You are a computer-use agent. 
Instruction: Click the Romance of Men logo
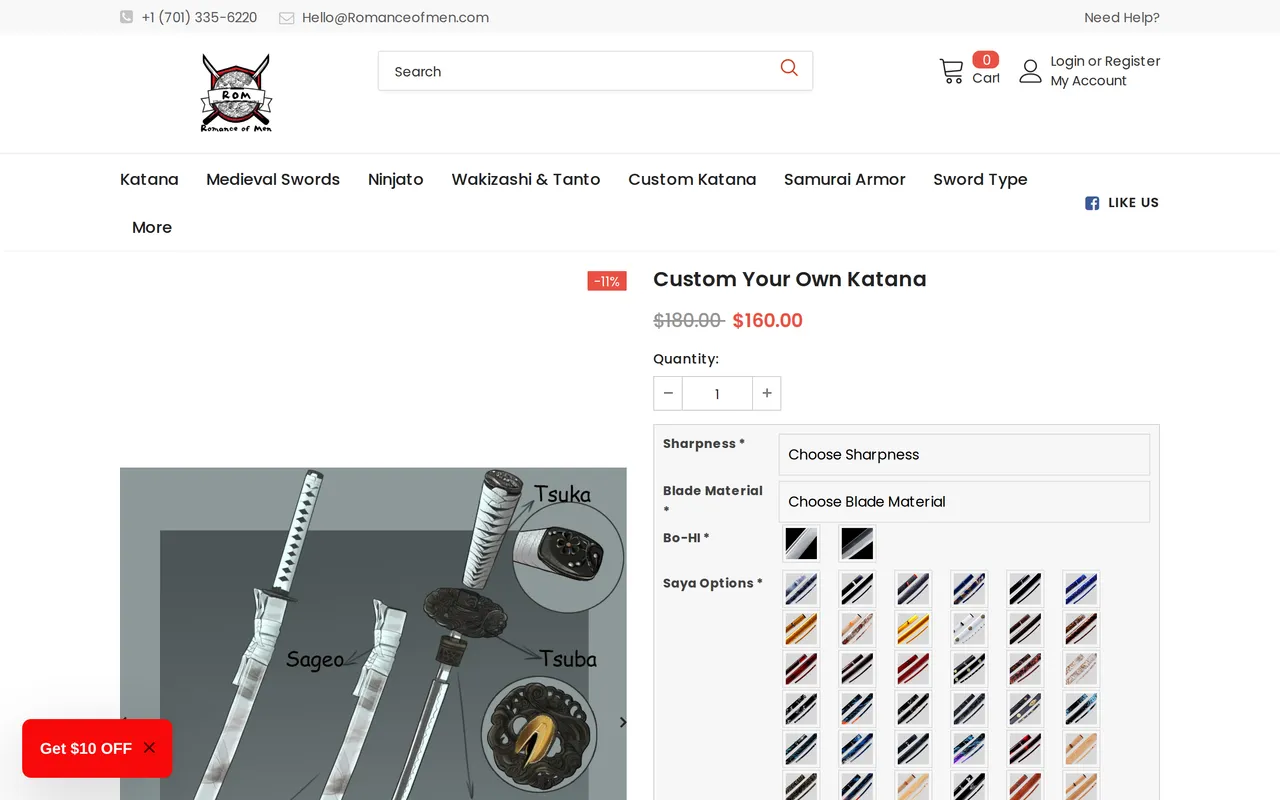(x=236, y=93)
